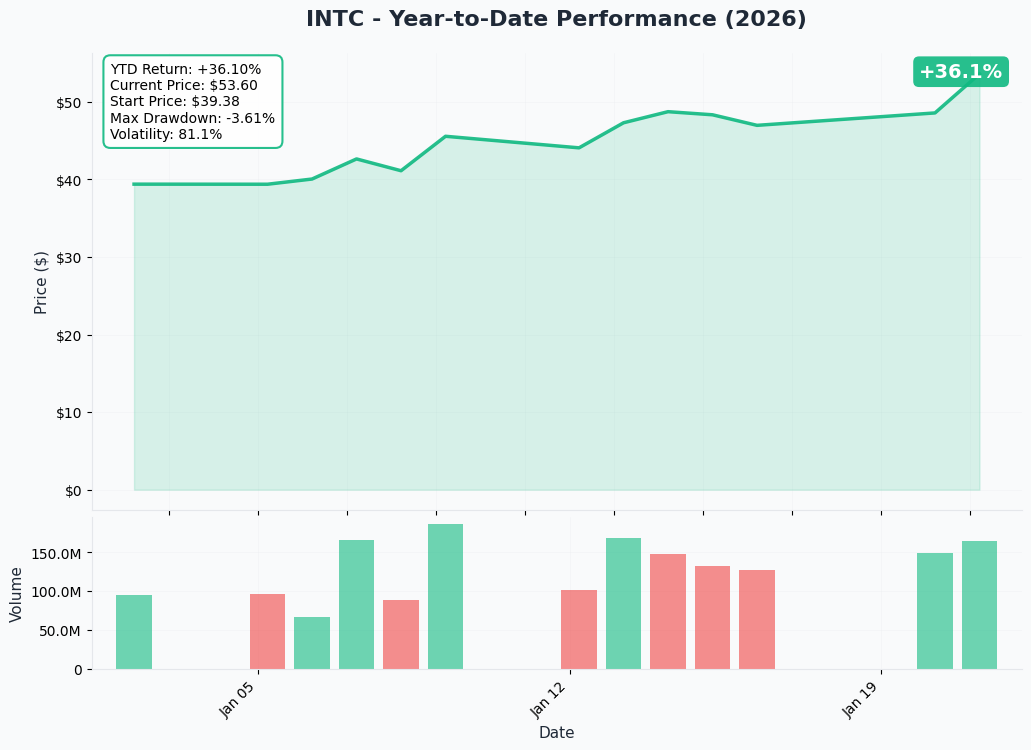Click the red volume bar at Jan 12
The height and width of the screenshot is (750, 1031).
click(579, 630)
